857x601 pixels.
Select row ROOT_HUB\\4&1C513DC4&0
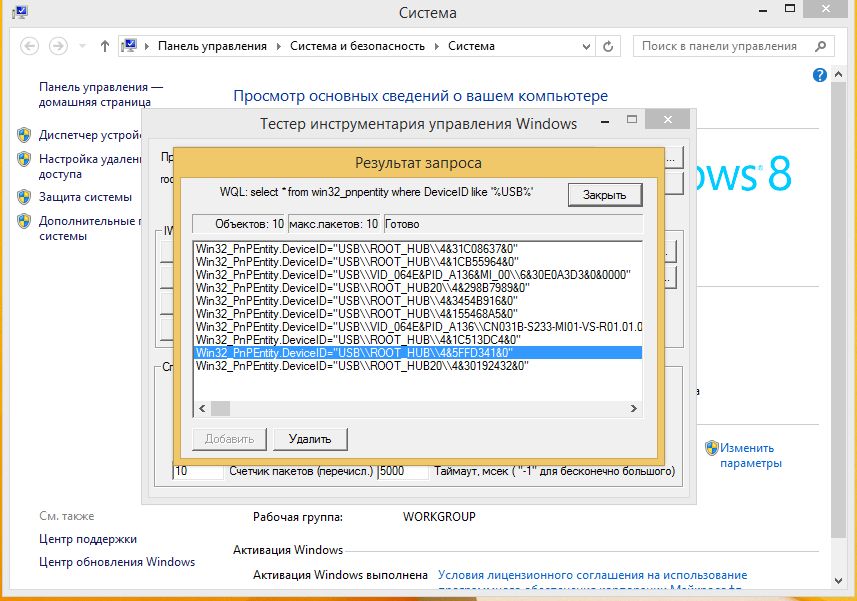(418, 340)
